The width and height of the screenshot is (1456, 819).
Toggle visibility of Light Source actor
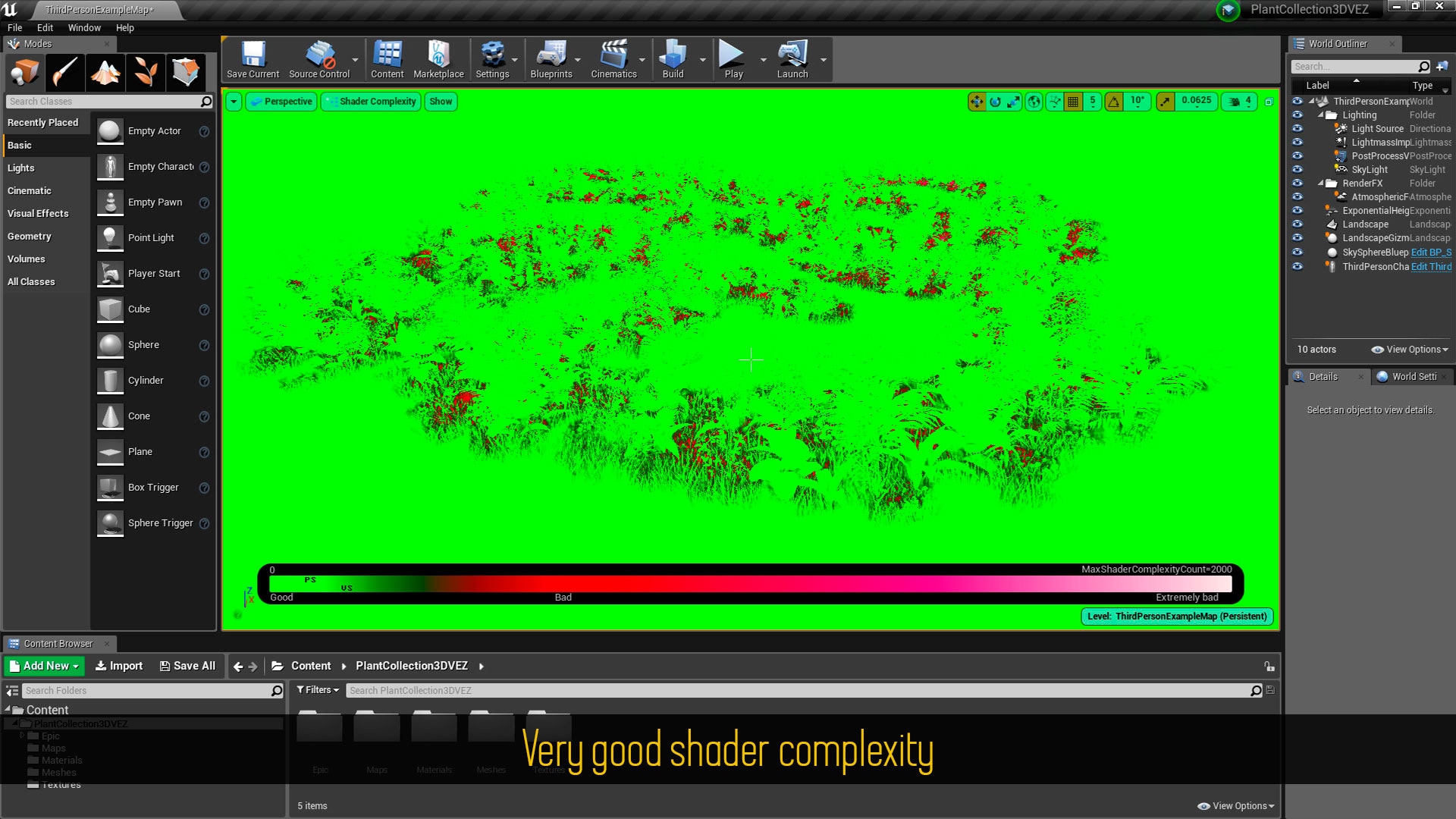[1298, 129]
